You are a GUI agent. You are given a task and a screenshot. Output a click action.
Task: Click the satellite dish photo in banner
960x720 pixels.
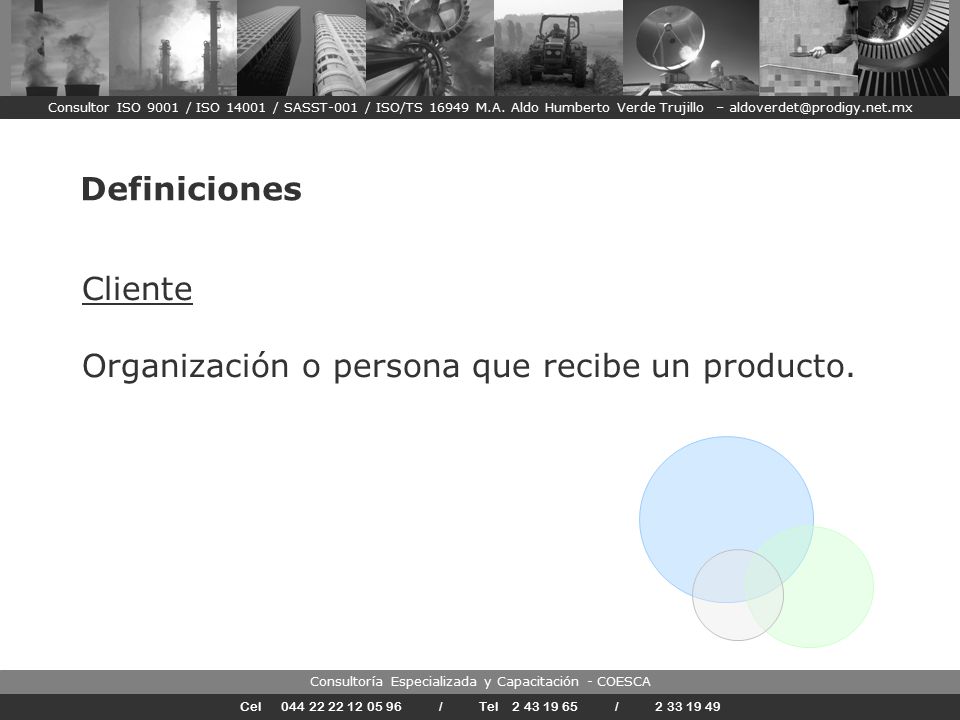(691, 48)
